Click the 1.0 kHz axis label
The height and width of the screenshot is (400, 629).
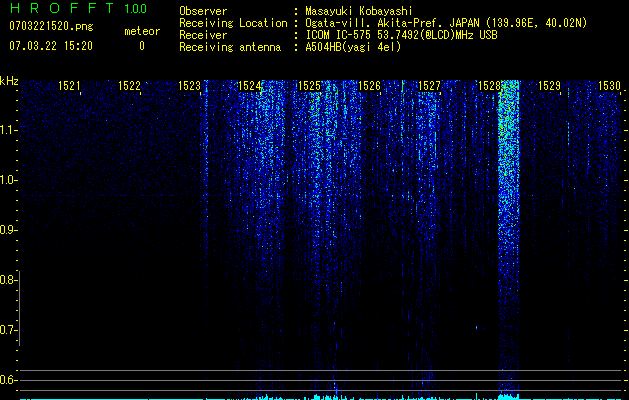[8, 180]
